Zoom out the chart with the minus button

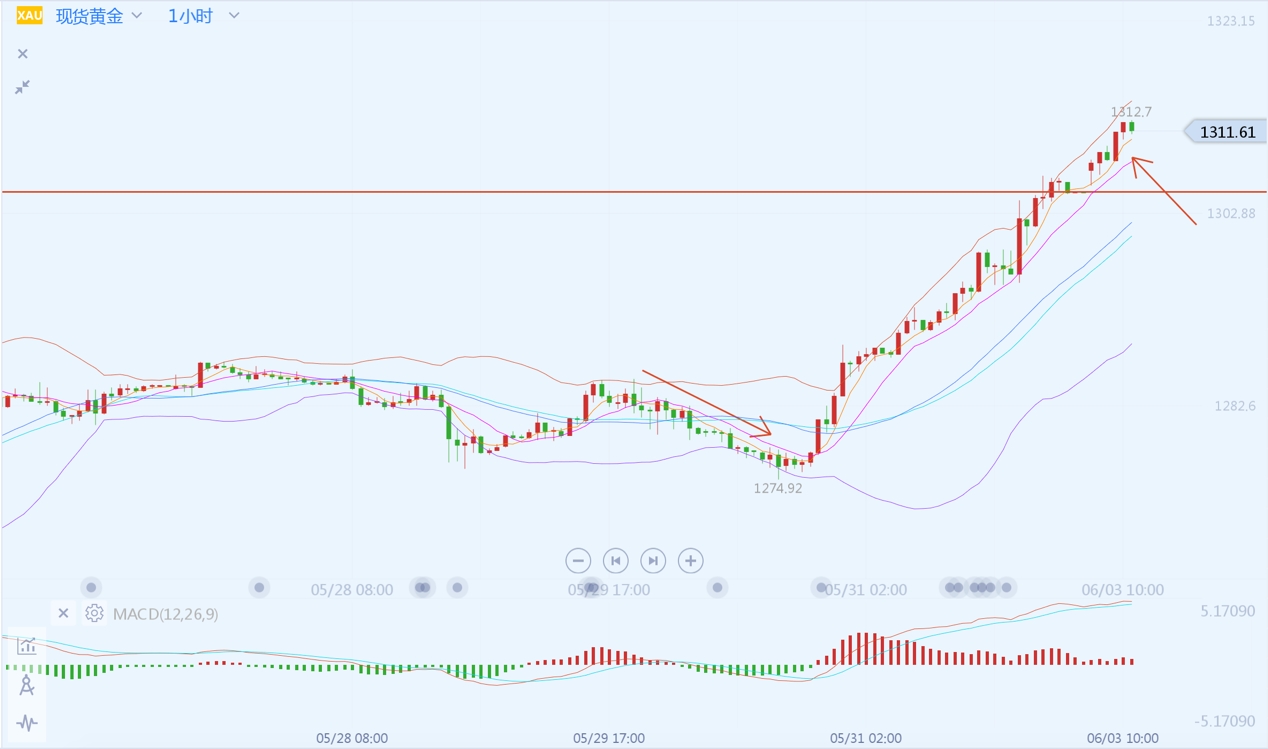point(578,560)
